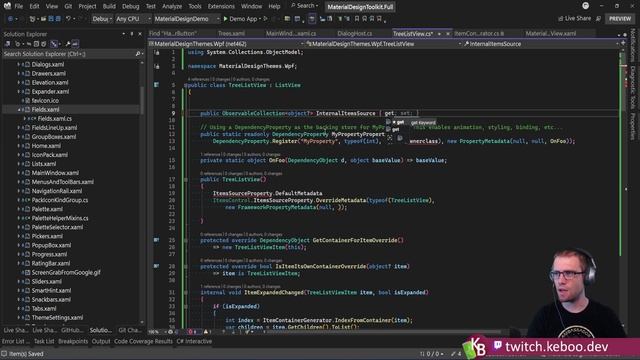Click the Search box in title bar
The image size is (640, 360).
(x=304, y=6)
